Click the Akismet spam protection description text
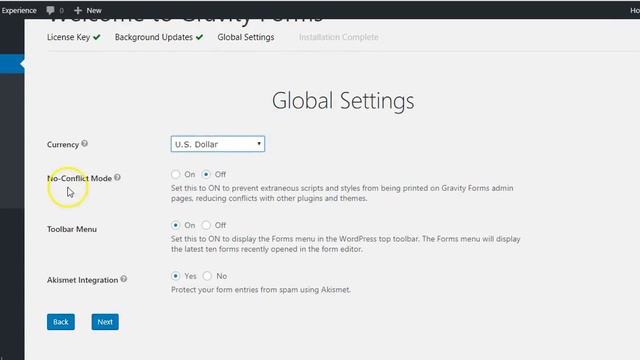 (x=261, y=290)
